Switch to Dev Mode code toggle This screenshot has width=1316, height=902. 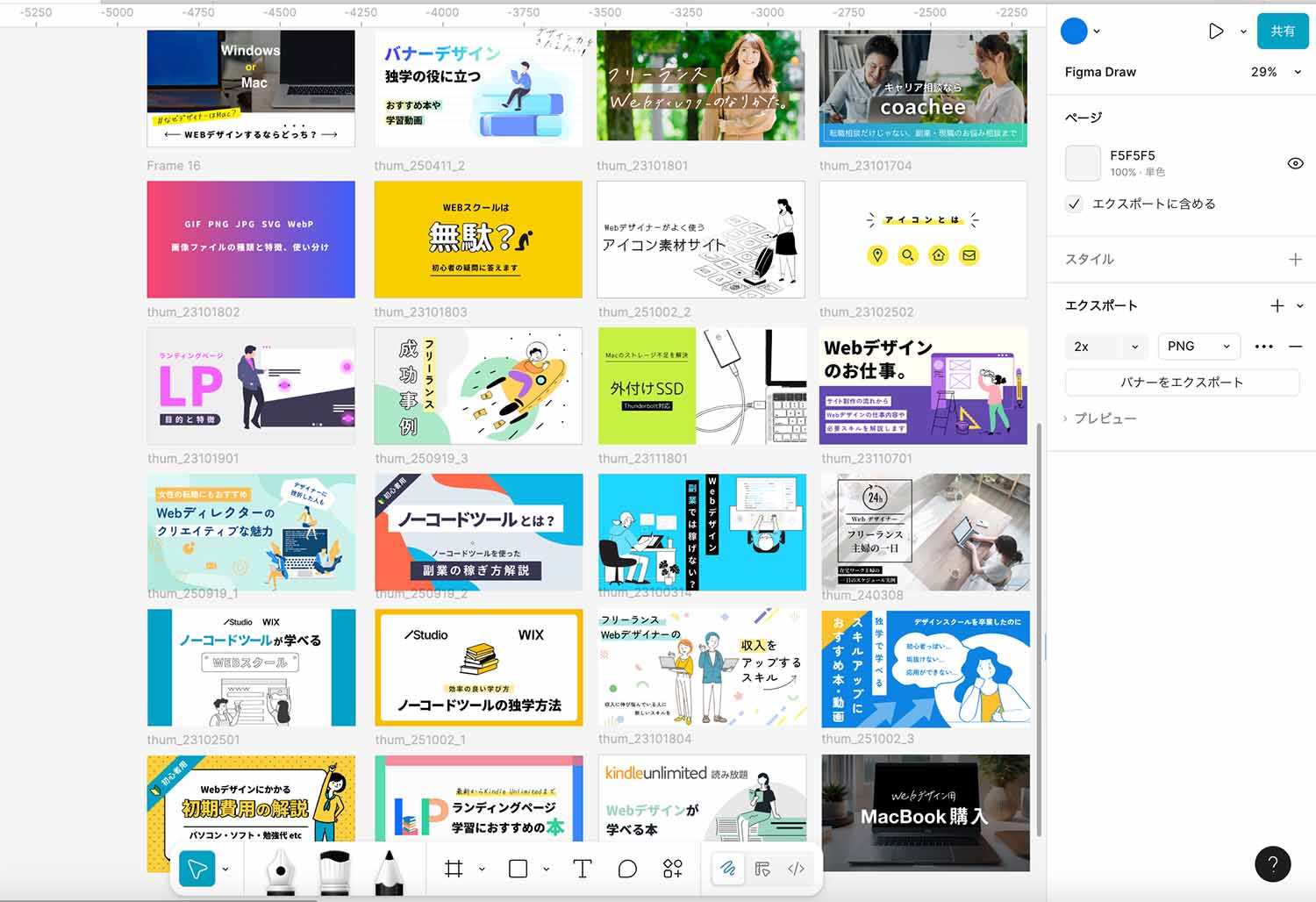796,869
